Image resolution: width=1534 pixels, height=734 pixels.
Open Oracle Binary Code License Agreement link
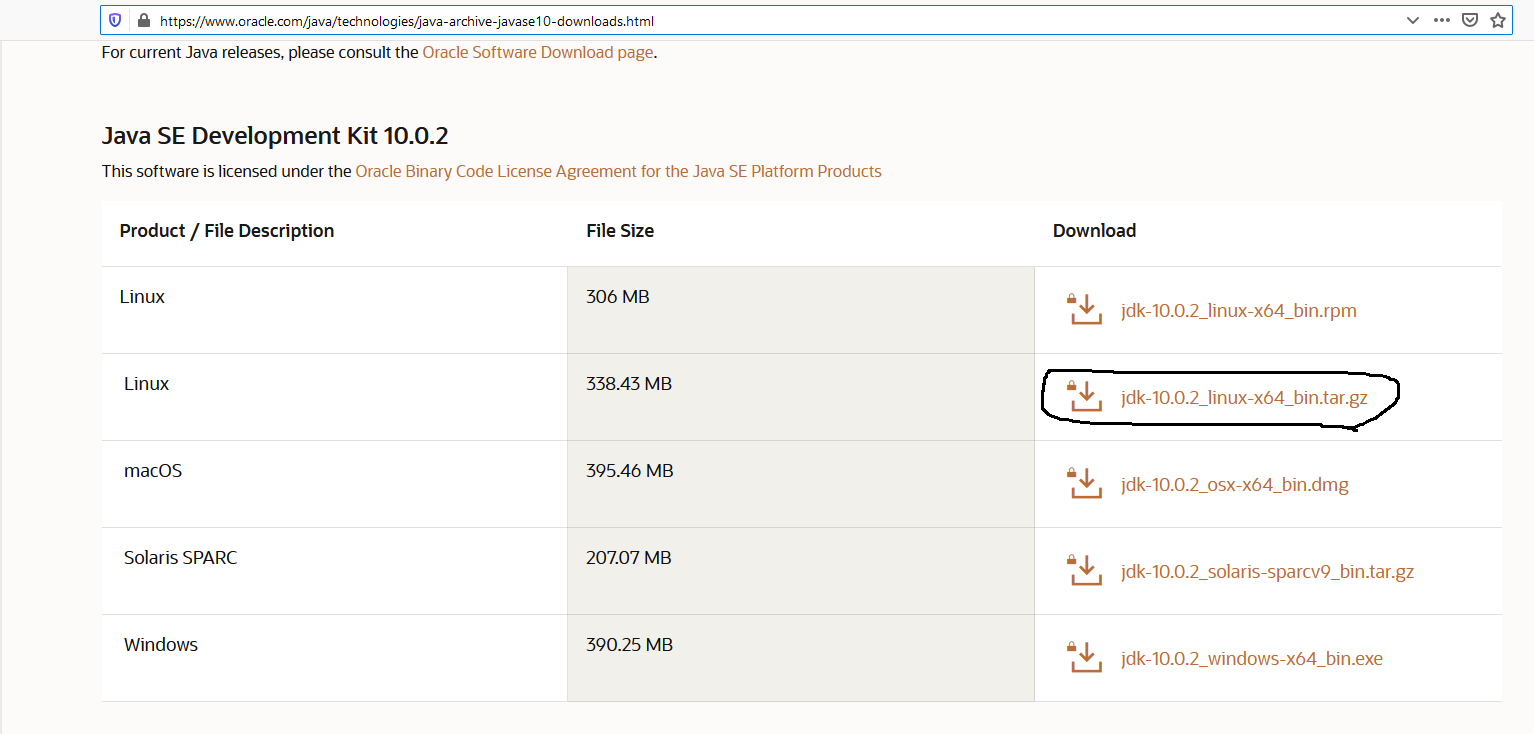pyautogui.click(x=618, y=171)
